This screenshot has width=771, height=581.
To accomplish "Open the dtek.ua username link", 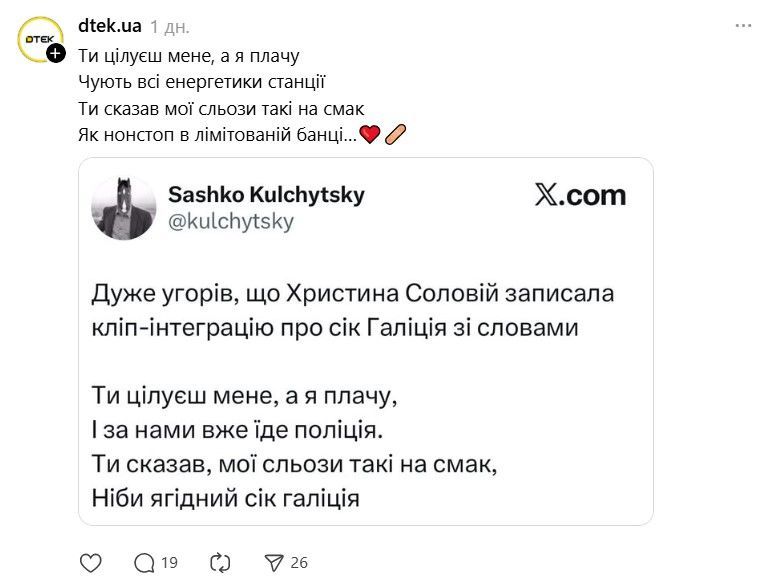I will (110, 25).
